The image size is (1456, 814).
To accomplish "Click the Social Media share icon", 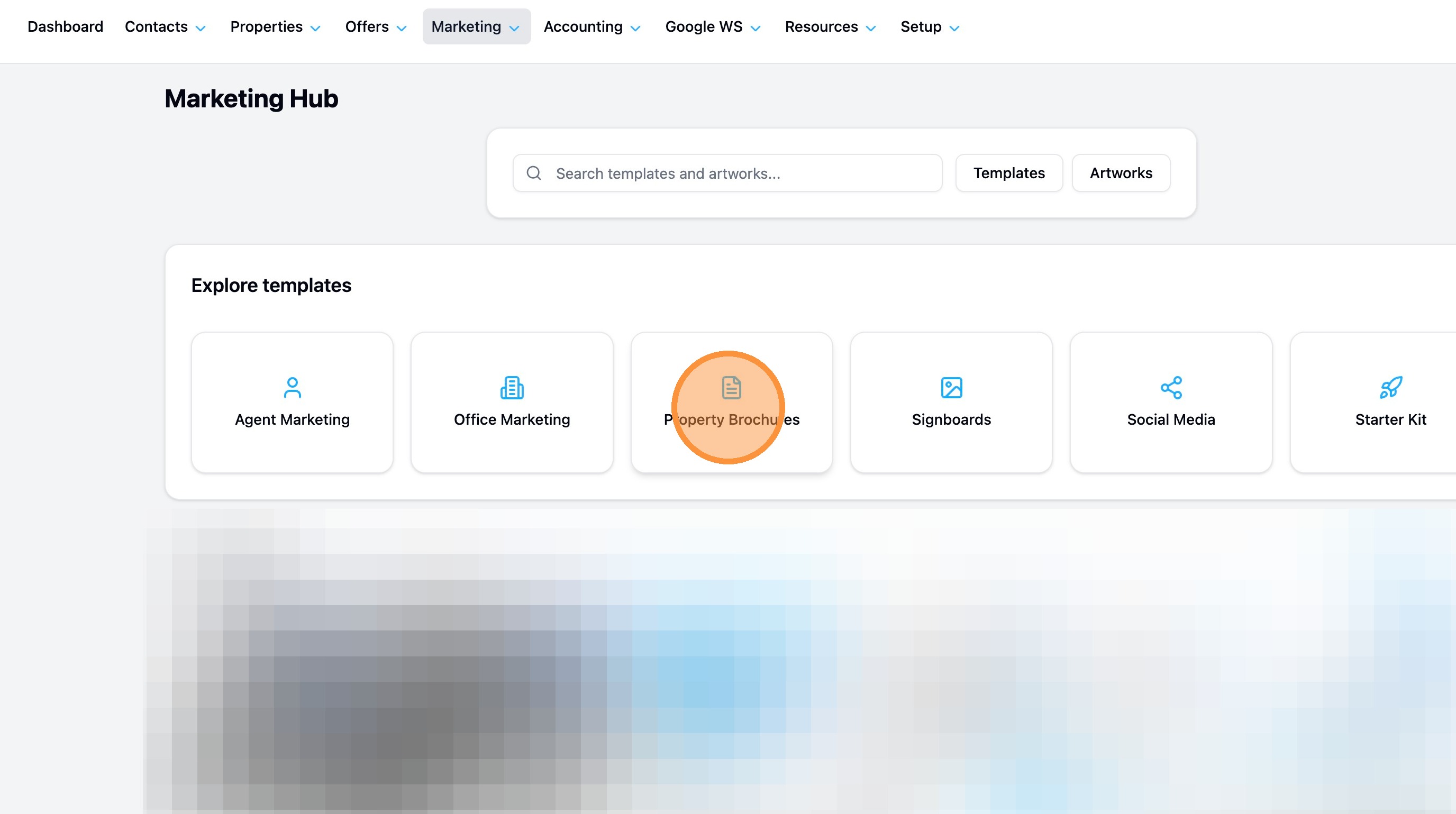I will tap(1171, 388).
